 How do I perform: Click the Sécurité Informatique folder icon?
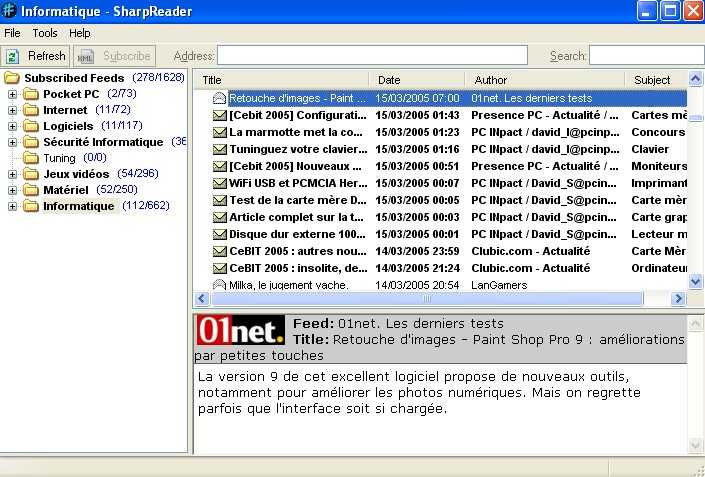click(31, 142)
